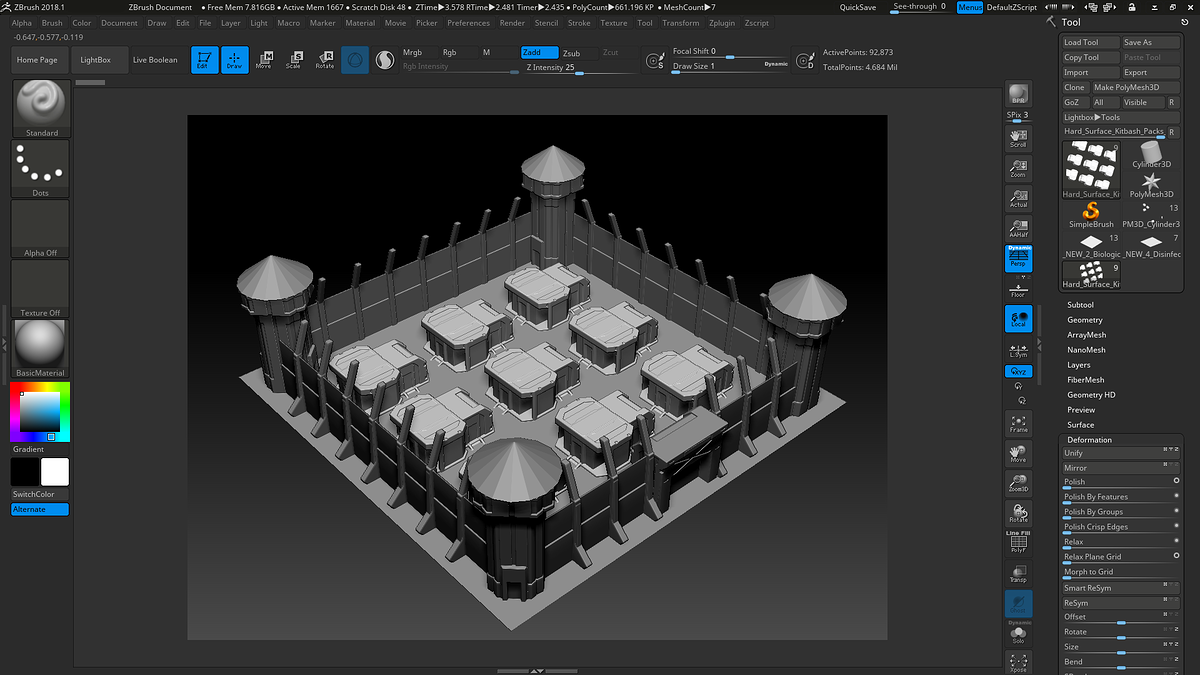Expand the Subtool palette section

pyautogui.click(x=1080, y=305)
